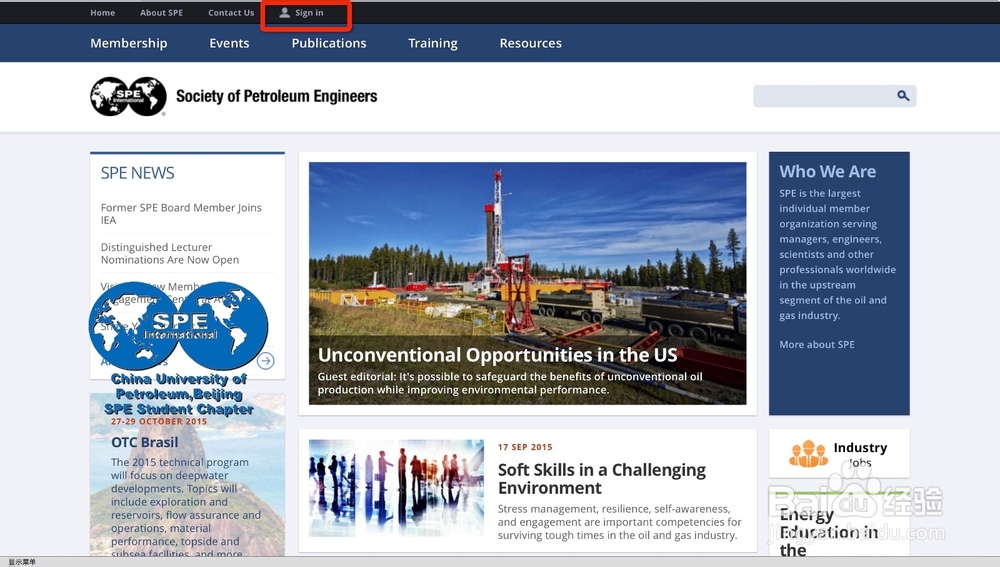This screenshot has width=1000, height=567.
Task: Open the business silhouettes article thumbnail
Action: (x=396, y=488)
